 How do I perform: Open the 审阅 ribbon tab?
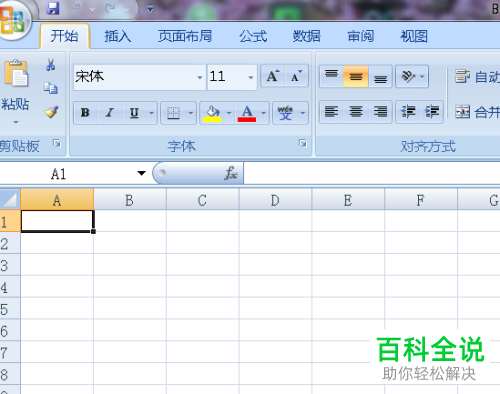[360, 36]
